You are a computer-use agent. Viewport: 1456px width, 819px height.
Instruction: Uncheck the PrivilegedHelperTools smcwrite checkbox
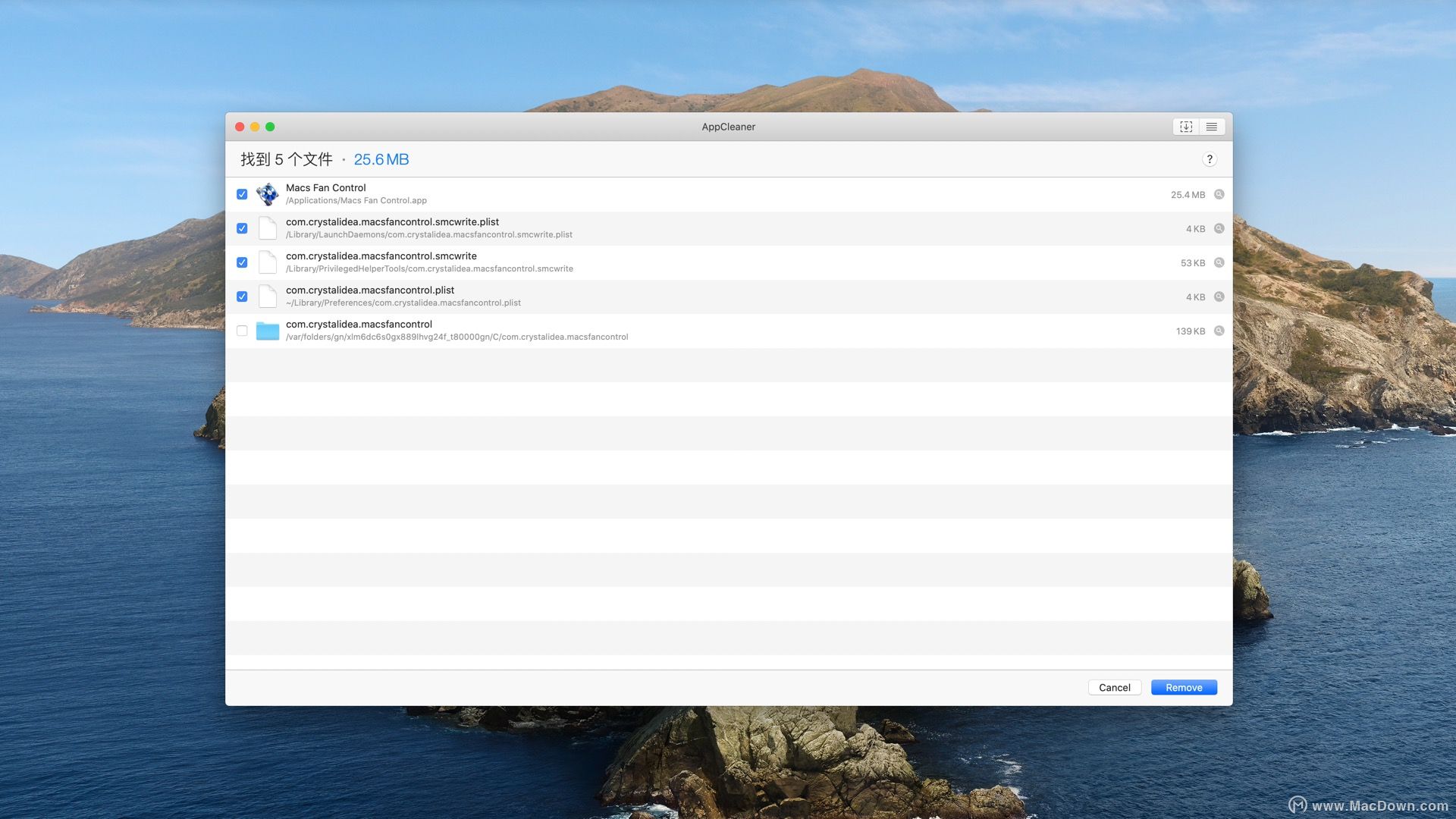(242, 262)
